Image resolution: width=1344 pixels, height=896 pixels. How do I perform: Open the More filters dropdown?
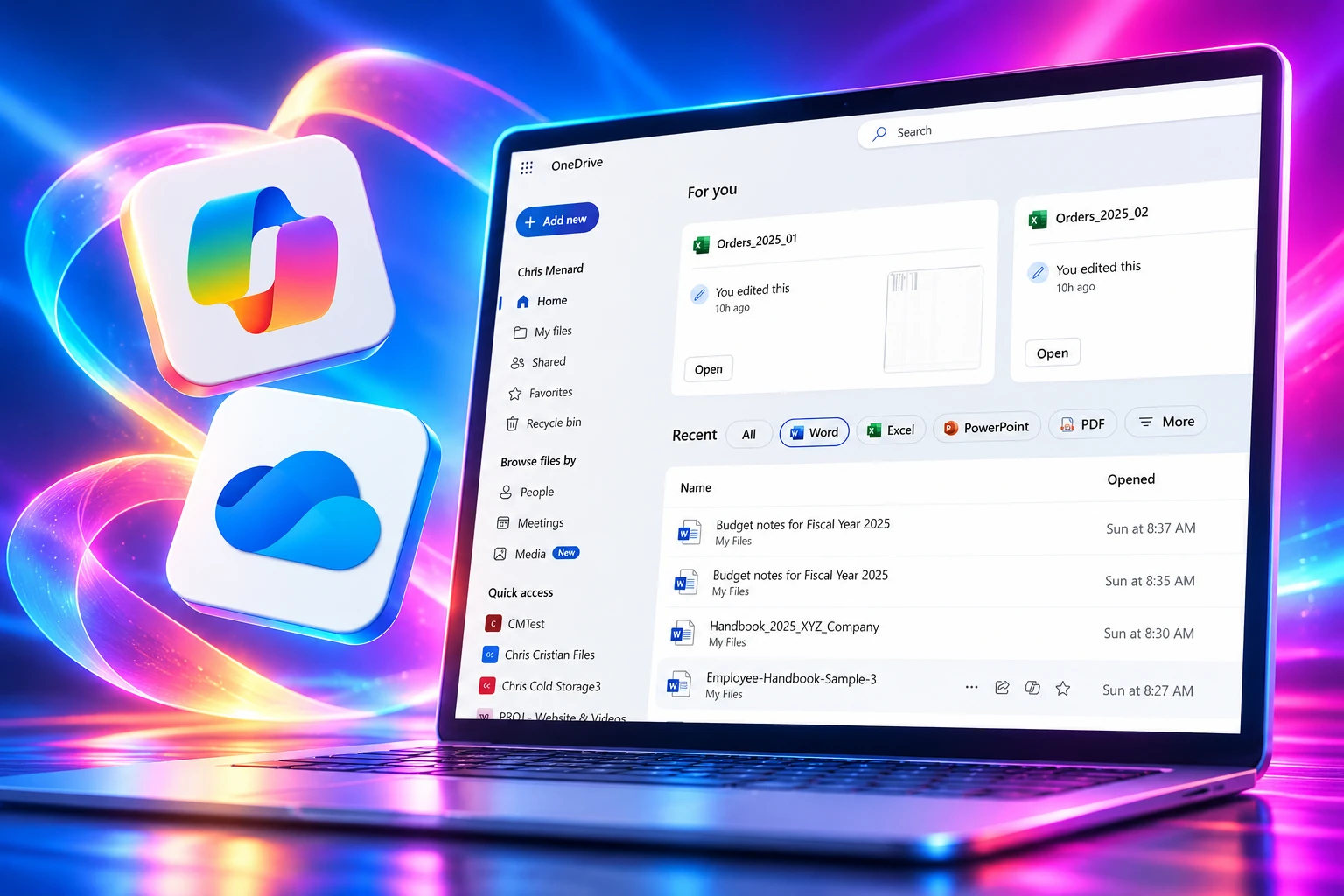(x=1166, y=422)
